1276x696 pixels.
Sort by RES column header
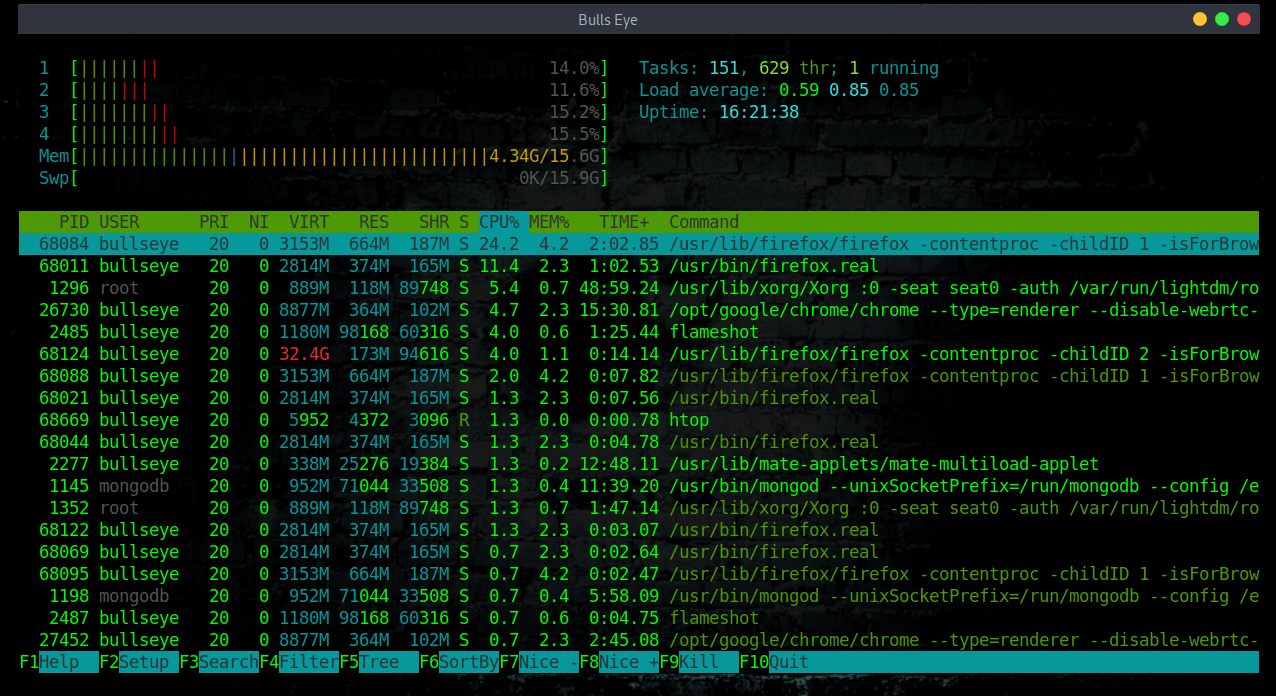[374, 222]
